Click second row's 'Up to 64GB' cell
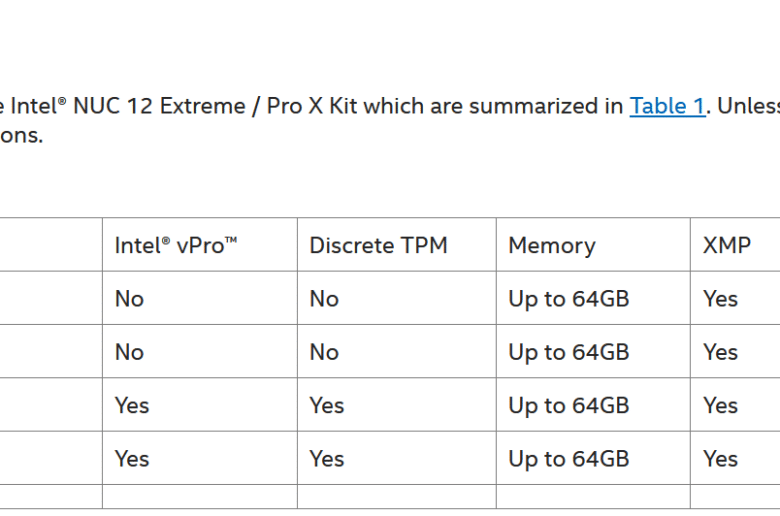Image resolution: width=780 pixels, height=516 pixels. coord(593,351)
